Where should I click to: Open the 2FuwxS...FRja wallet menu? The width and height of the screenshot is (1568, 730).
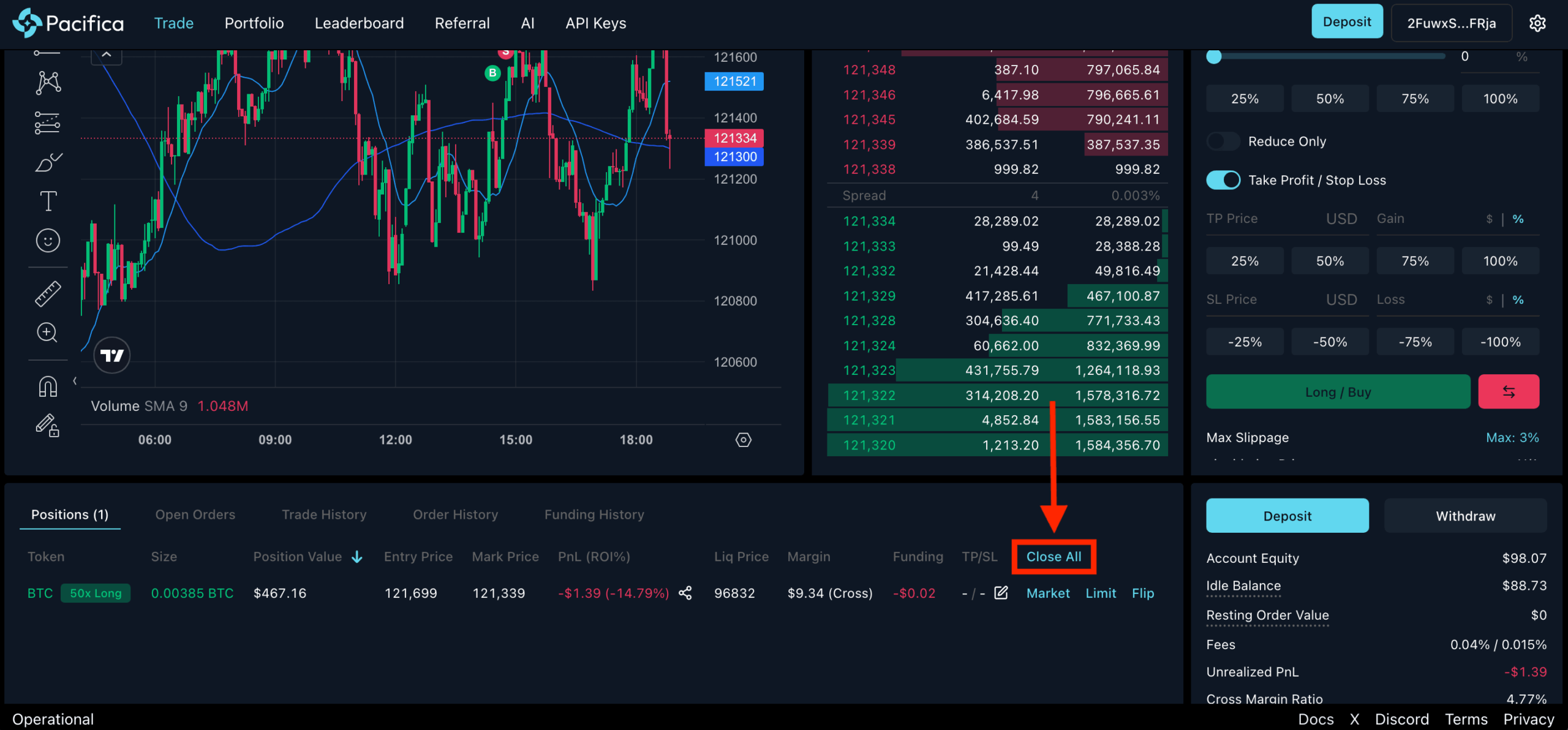(x=1451, y=23)
